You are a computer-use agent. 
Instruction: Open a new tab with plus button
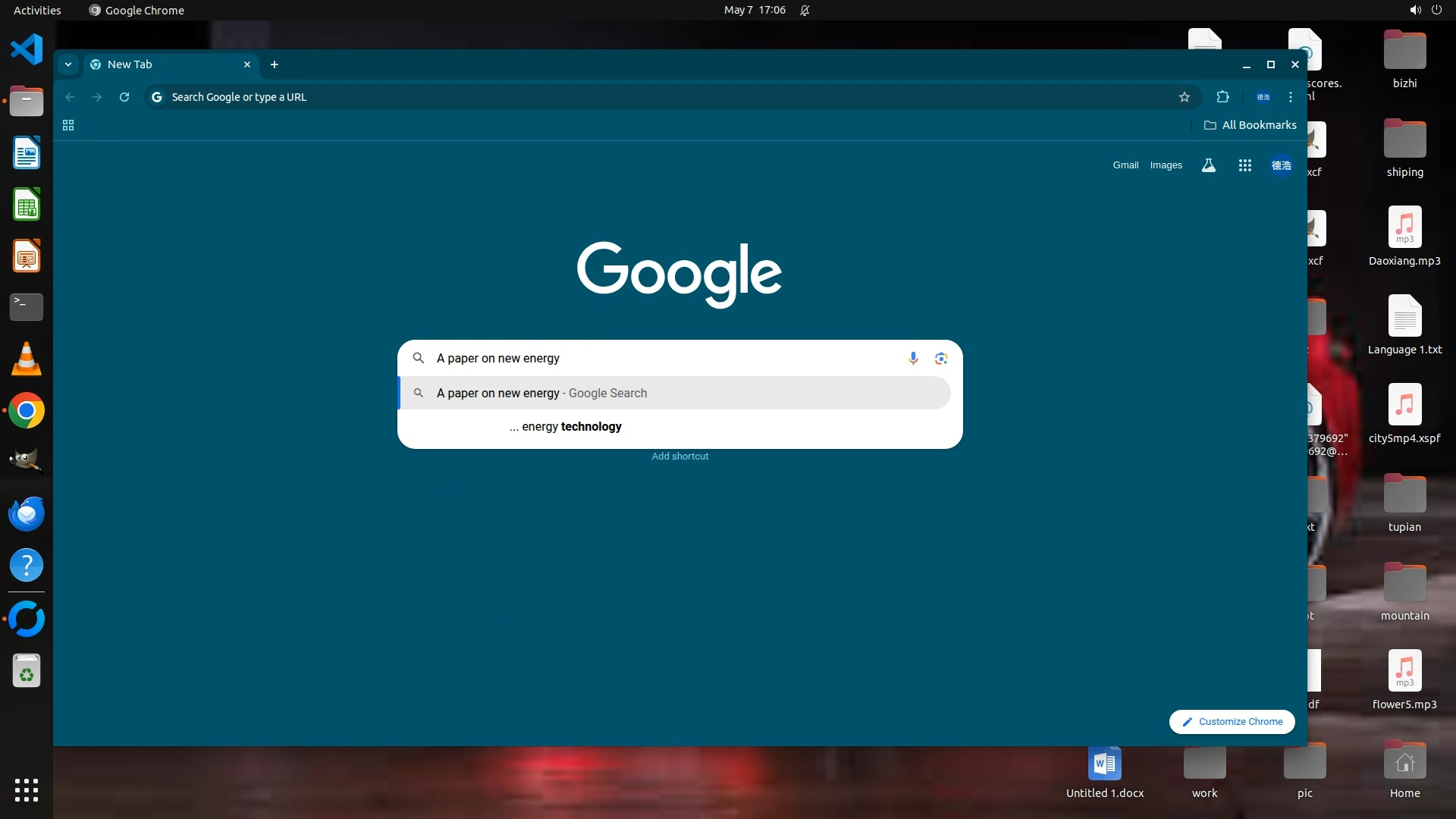(x=275, y=64)
